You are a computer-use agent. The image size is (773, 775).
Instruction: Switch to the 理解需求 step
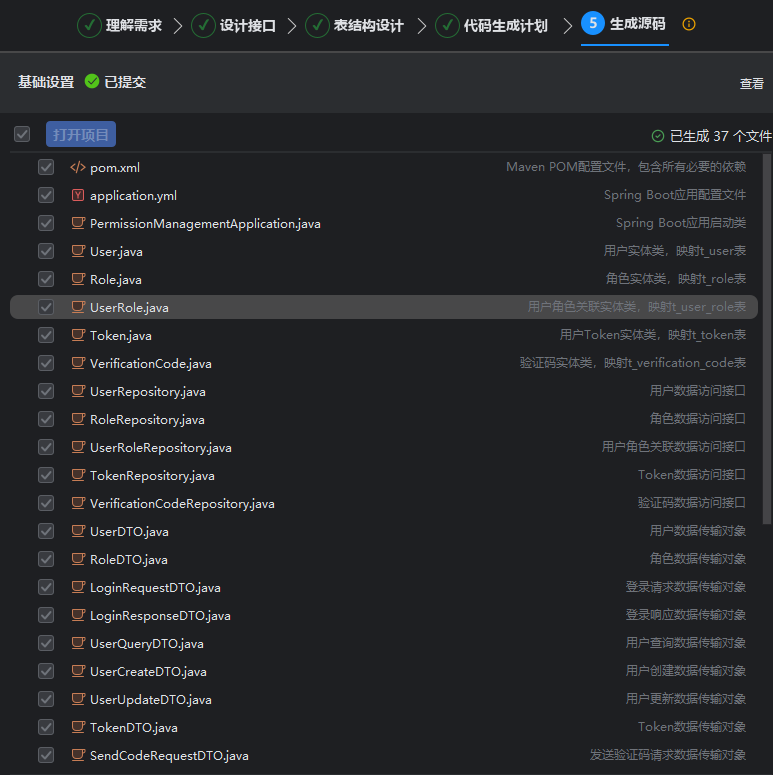(120, 25)
